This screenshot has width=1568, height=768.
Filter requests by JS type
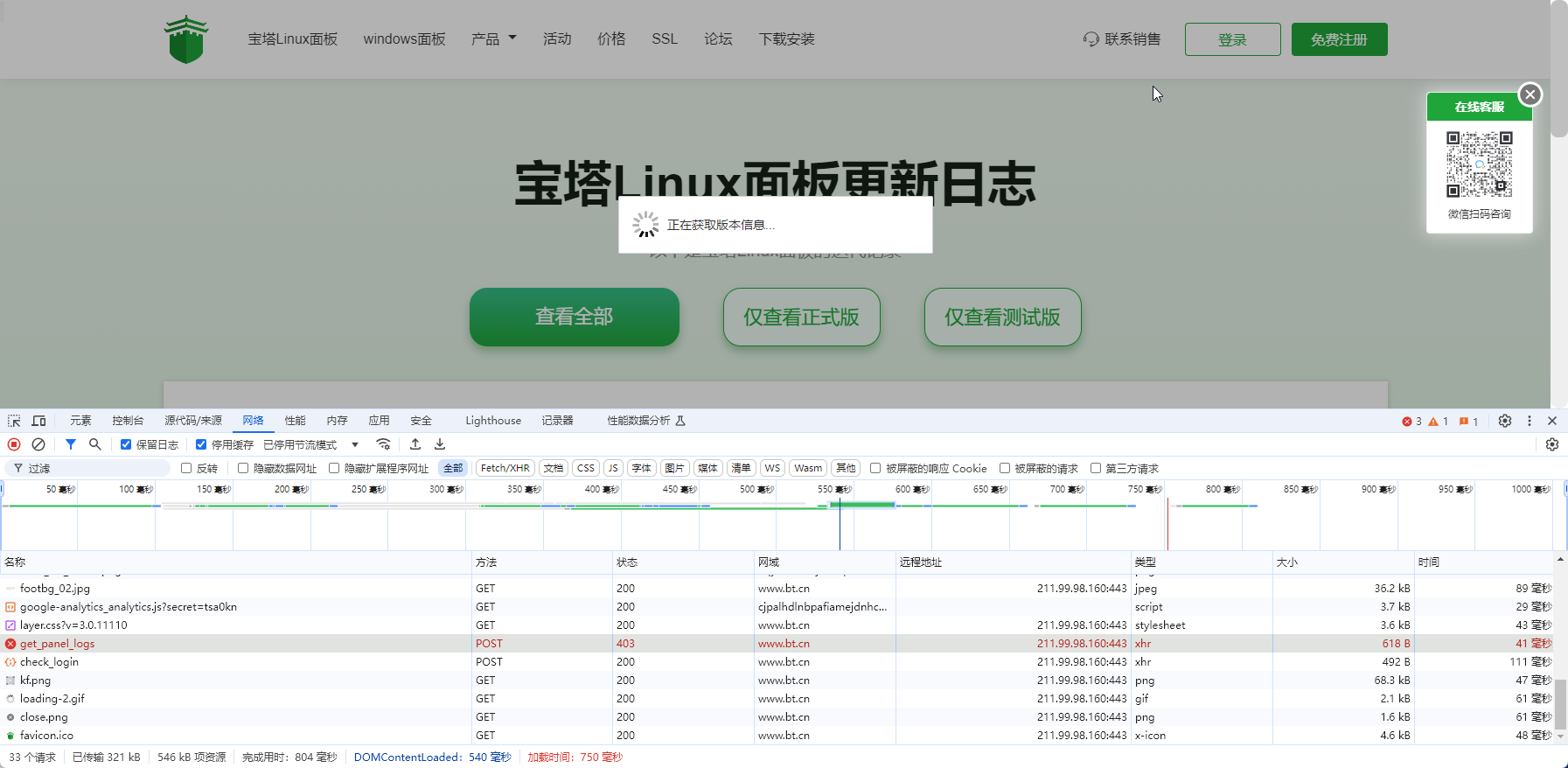point(613,468)
